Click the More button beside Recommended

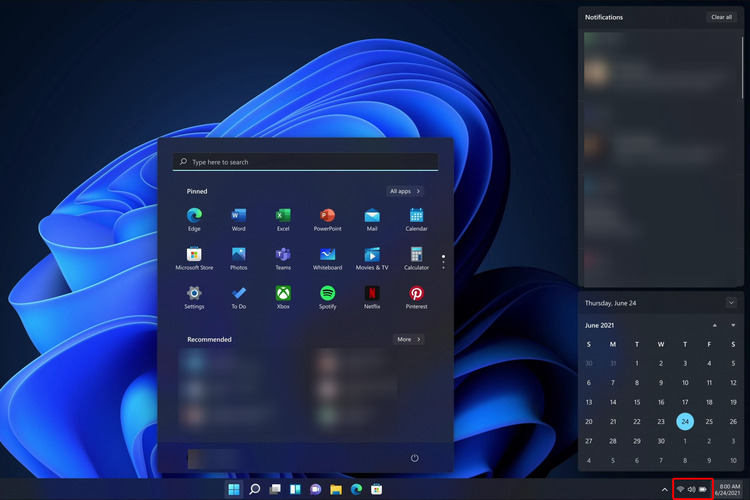click(x=408, y=339)
